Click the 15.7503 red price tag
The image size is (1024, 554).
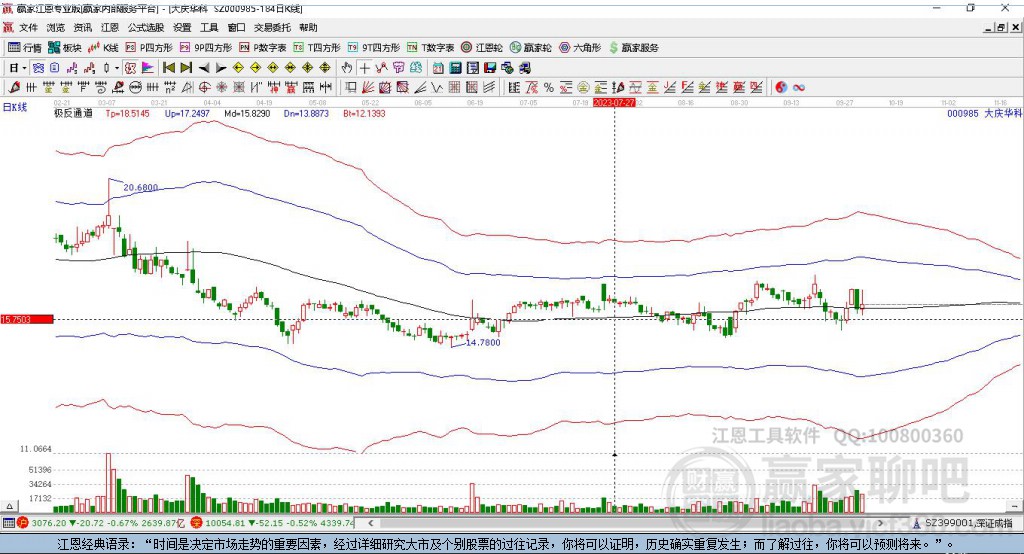[x=27, y=319]
